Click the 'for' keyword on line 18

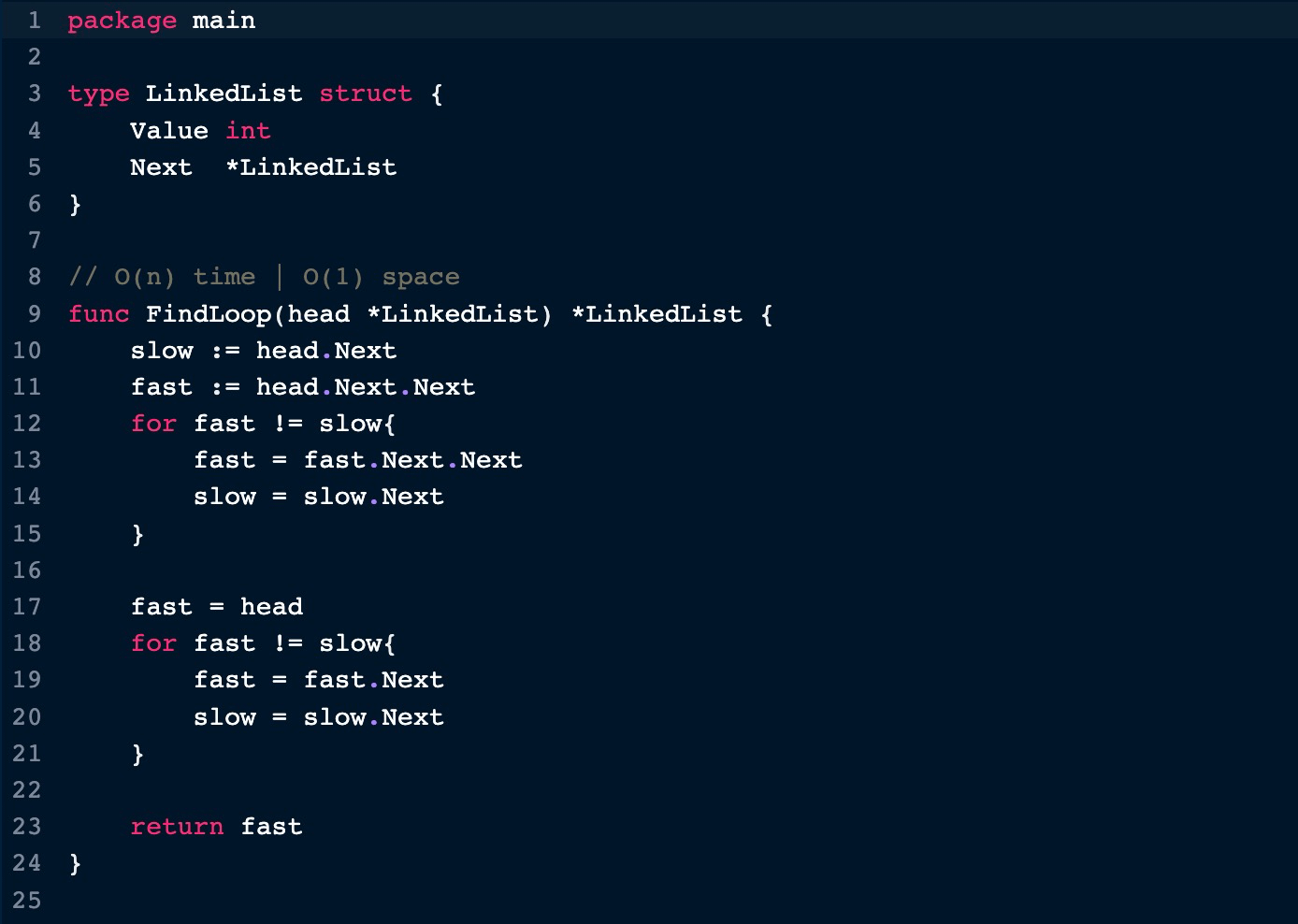(x=153, y=643)
